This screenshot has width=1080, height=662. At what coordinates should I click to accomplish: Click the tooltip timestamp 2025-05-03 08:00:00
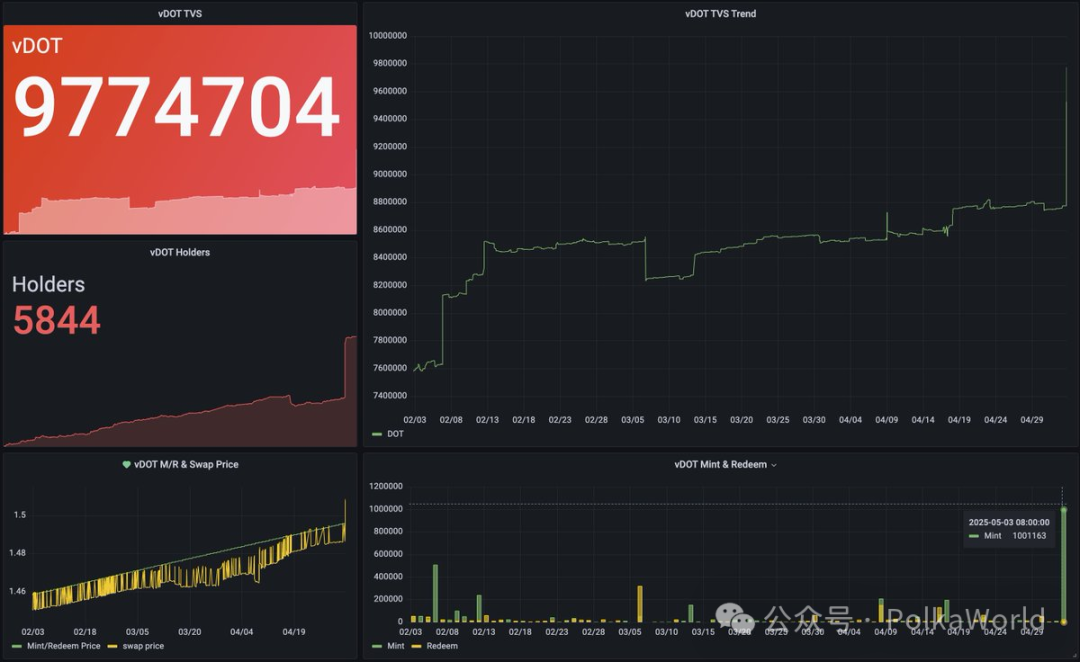pos(1009,522)
